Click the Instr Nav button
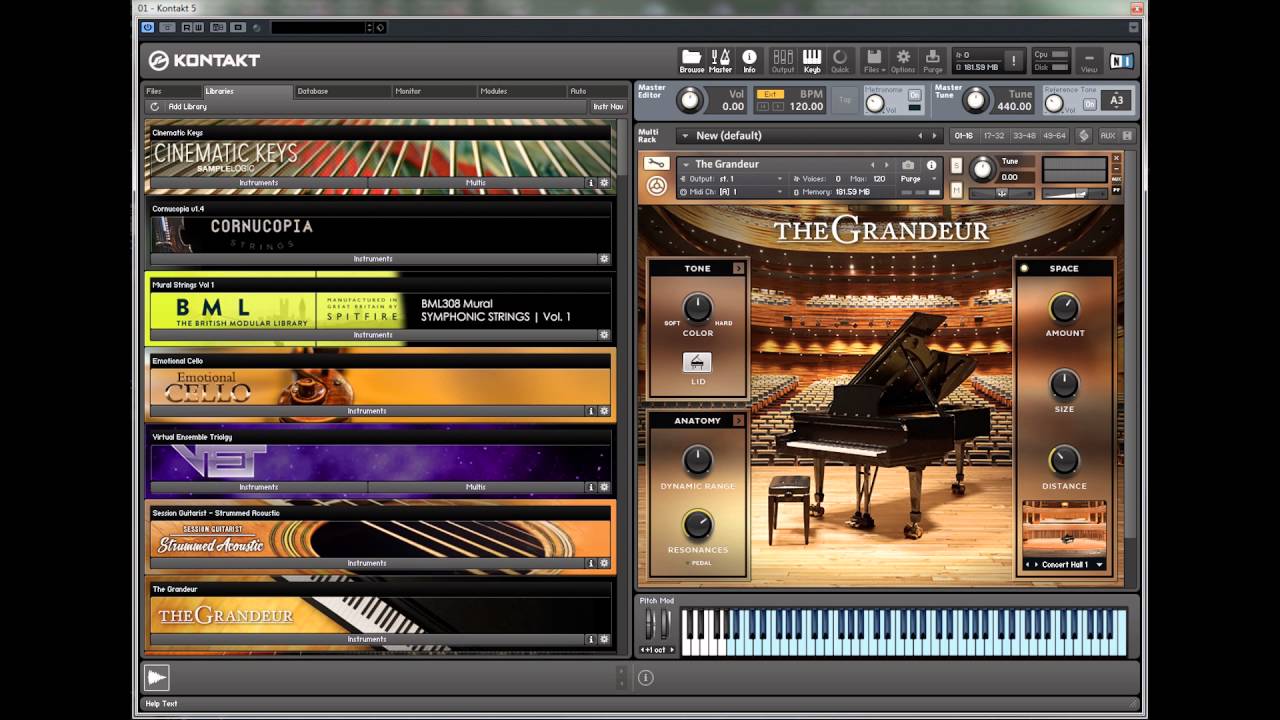The width and height of the screenshot is (1280, 720). [607, 106]
